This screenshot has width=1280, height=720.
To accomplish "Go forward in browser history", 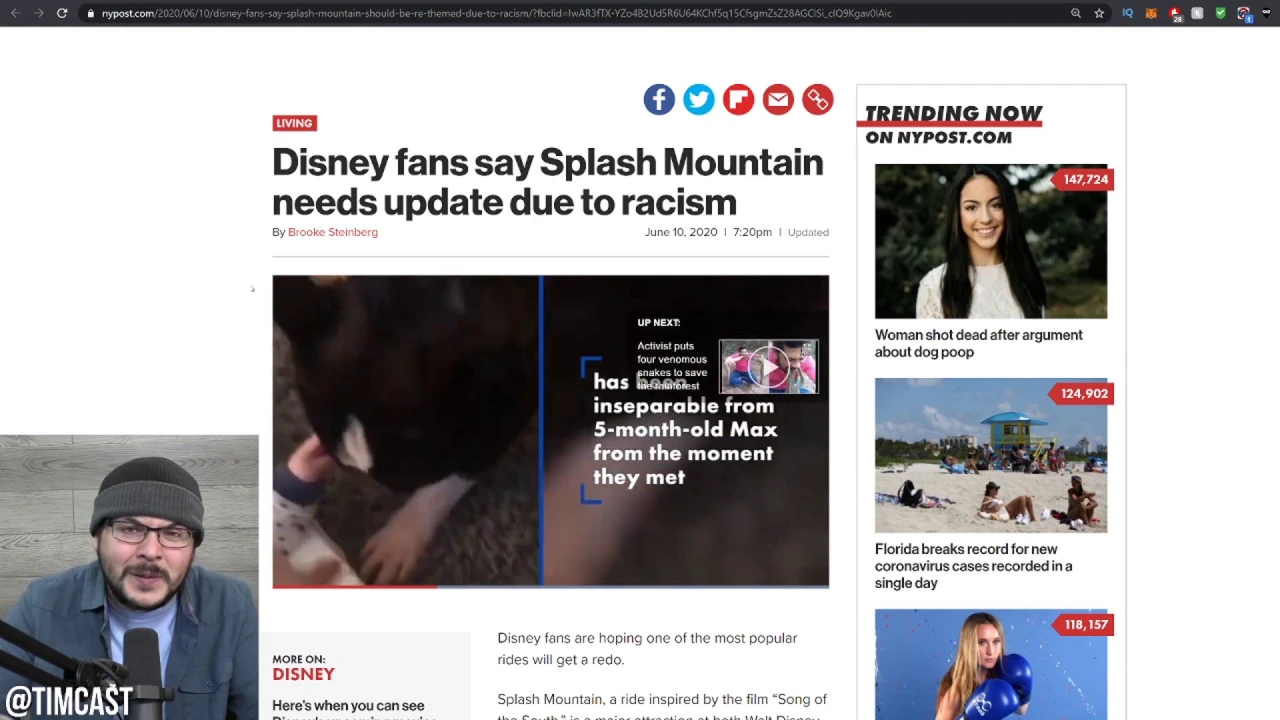I will (38, 13).
